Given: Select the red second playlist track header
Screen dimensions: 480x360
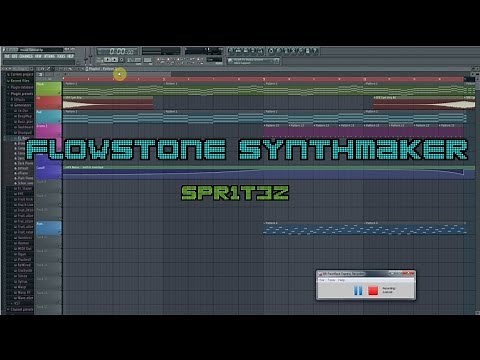Looking at the screenshot, I should (x=49, y=103).
